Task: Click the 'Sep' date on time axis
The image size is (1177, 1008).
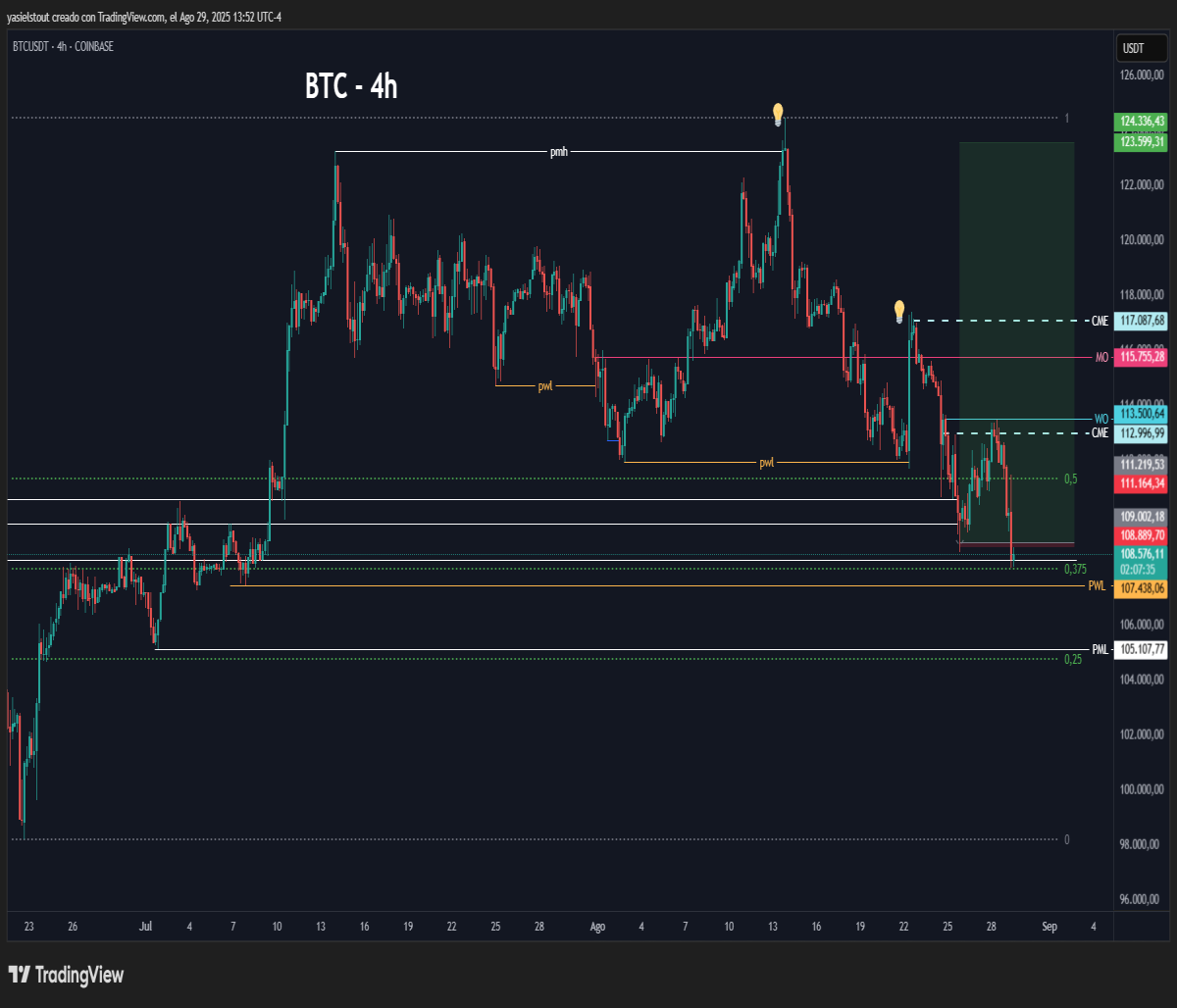Action: tap(1050, 926)
